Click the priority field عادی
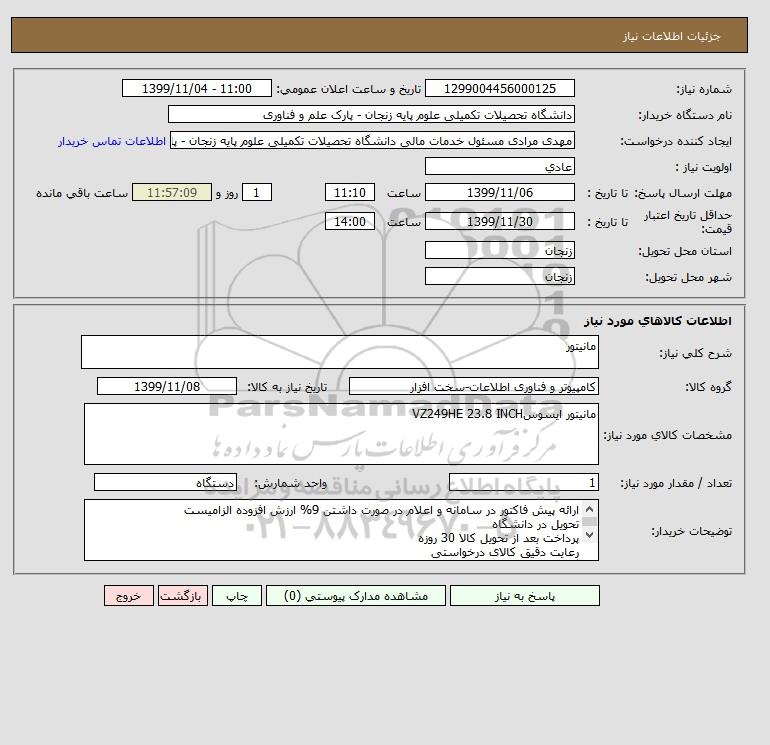 (x=499, y=166)
